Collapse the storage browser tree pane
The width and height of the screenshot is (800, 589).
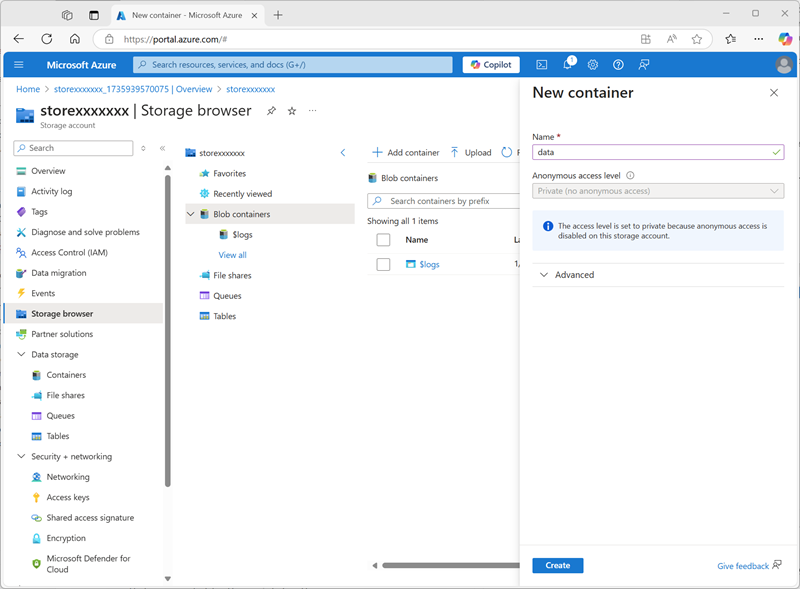tap(343, 153)
